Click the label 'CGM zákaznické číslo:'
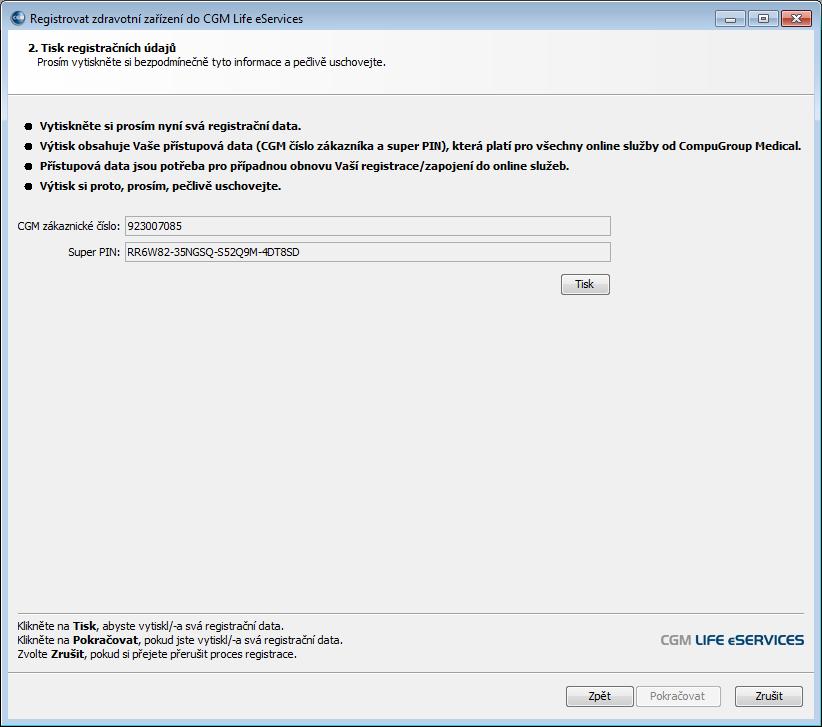 click(69, 226)
